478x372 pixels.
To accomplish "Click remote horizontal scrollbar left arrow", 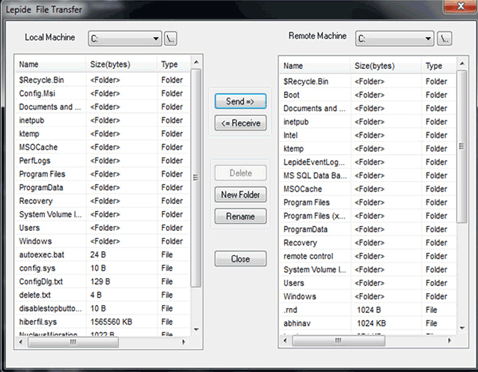I will (285, 340).
